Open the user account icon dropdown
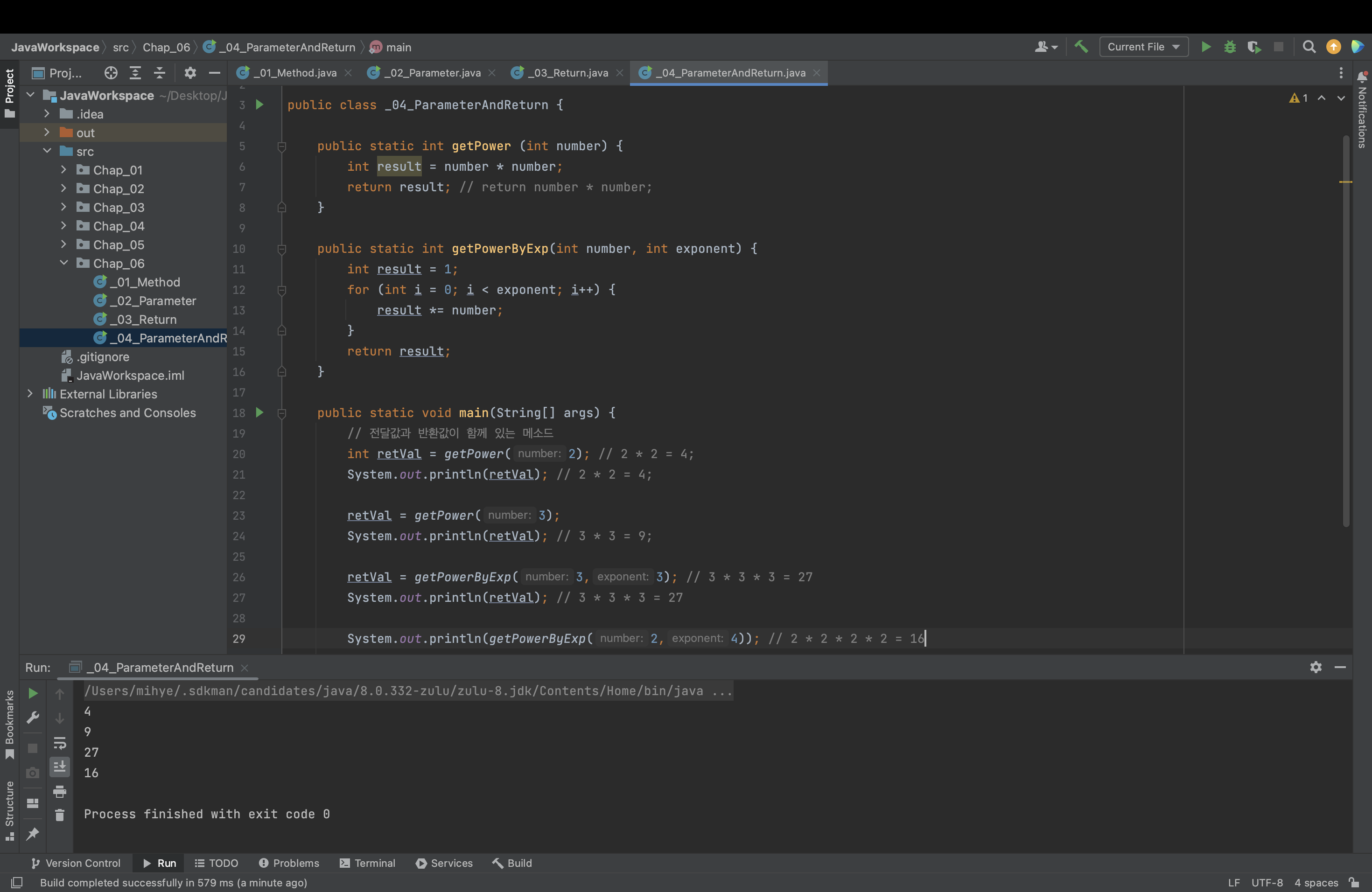 [1046, 47]
